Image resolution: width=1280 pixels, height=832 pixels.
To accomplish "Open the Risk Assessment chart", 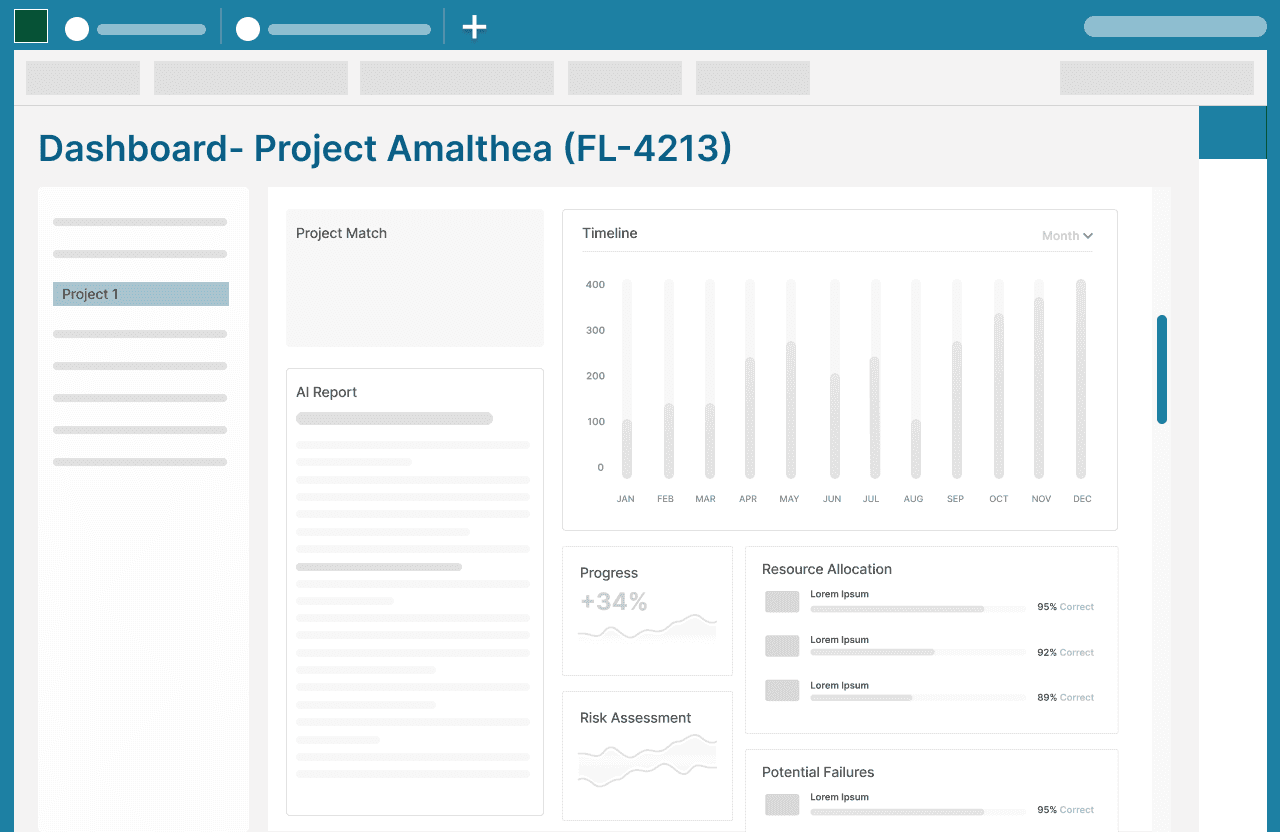I will click(647, 761).
